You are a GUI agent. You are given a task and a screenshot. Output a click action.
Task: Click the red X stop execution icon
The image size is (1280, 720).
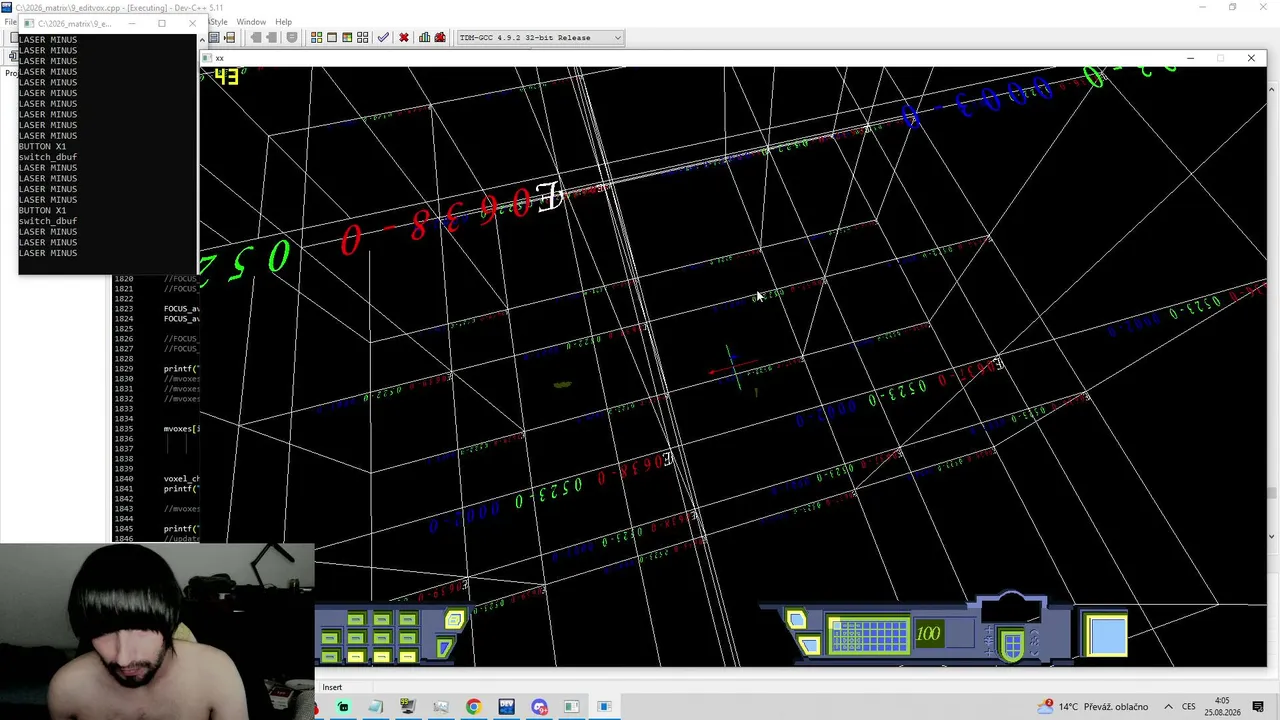tap(404, 37)
